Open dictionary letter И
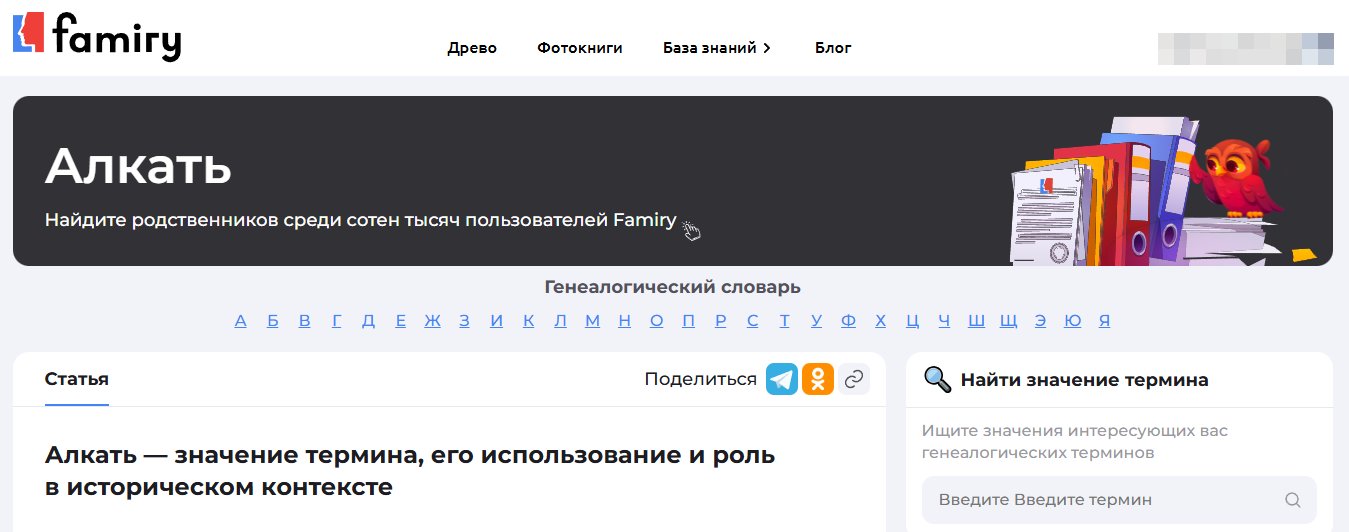 point(497,321)
